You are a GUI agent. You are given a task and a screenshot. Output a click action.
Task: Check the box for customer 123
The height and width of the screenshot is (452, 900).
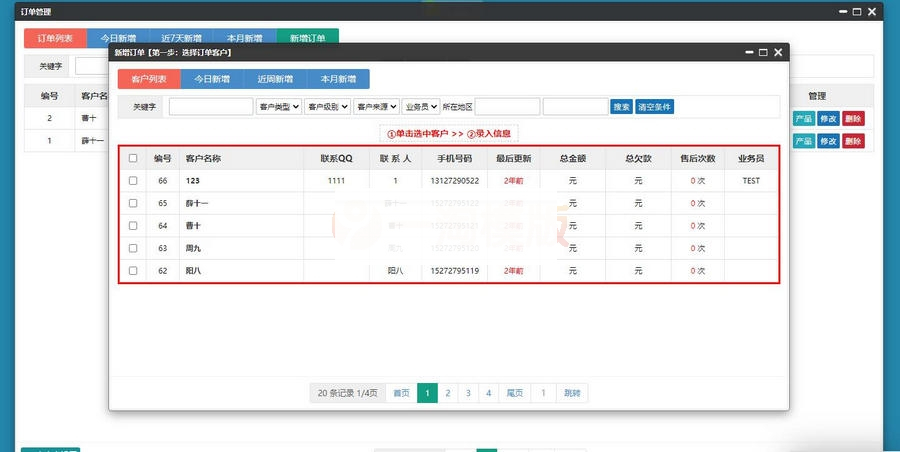(x=133, y=181)
